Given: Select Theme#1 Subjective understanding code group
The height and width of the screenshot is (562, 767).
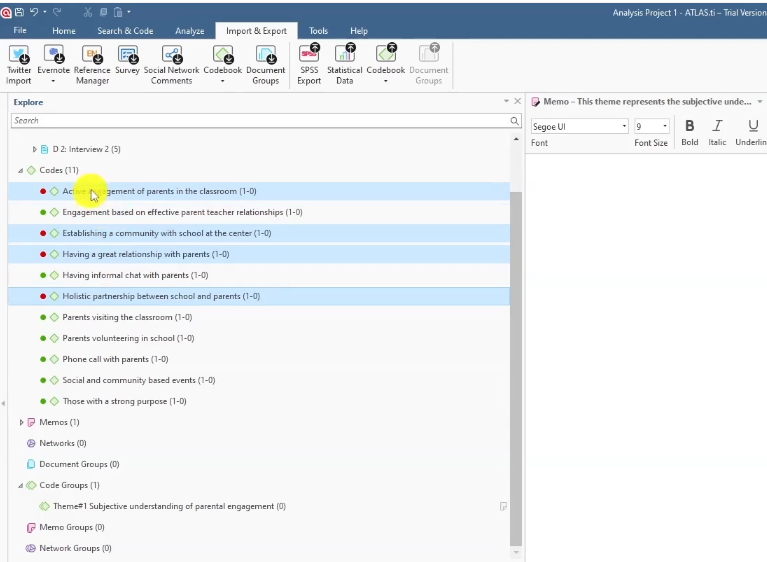Looking at the screenshot, I should coord(163,506).
